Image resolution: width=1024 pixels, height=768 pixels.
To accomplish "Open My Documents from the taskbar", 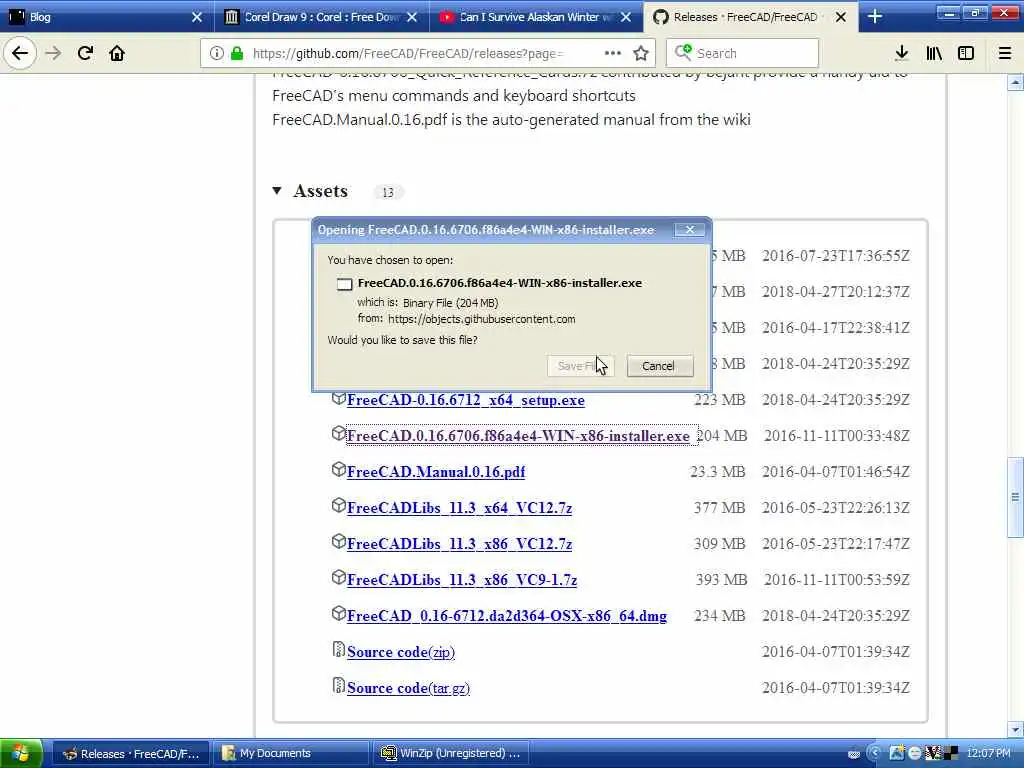I will pyautogui.click(x=292, y=754).
